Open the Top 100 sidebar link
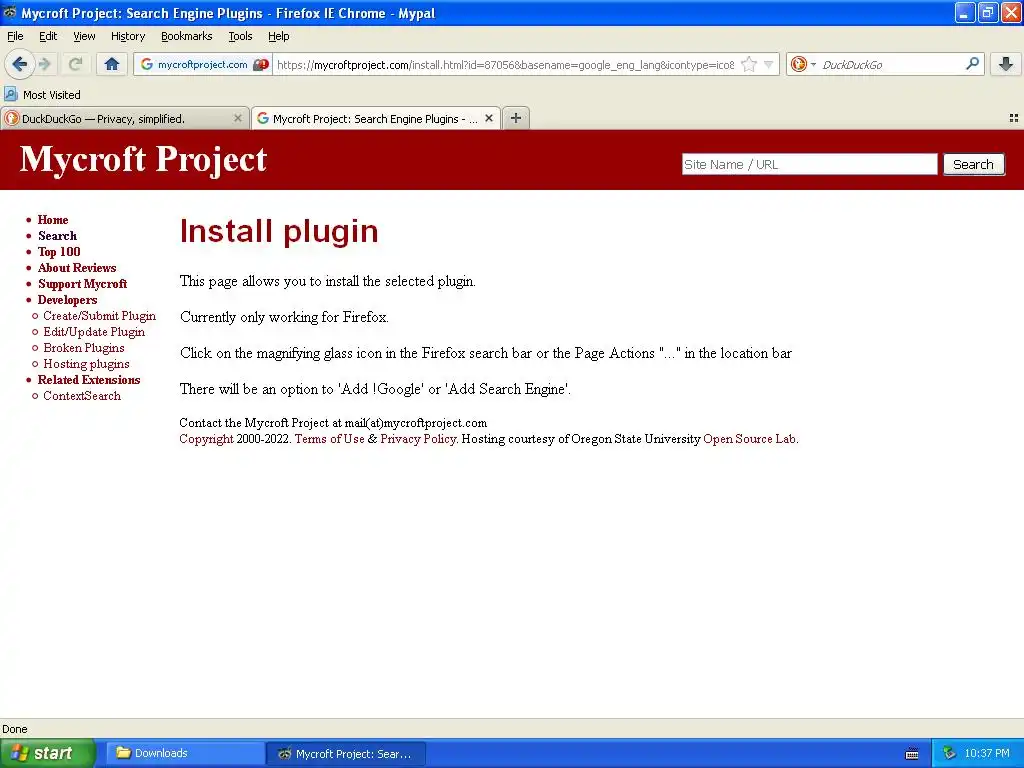Viewport: 1024px width, 768px height. point(59,252)
